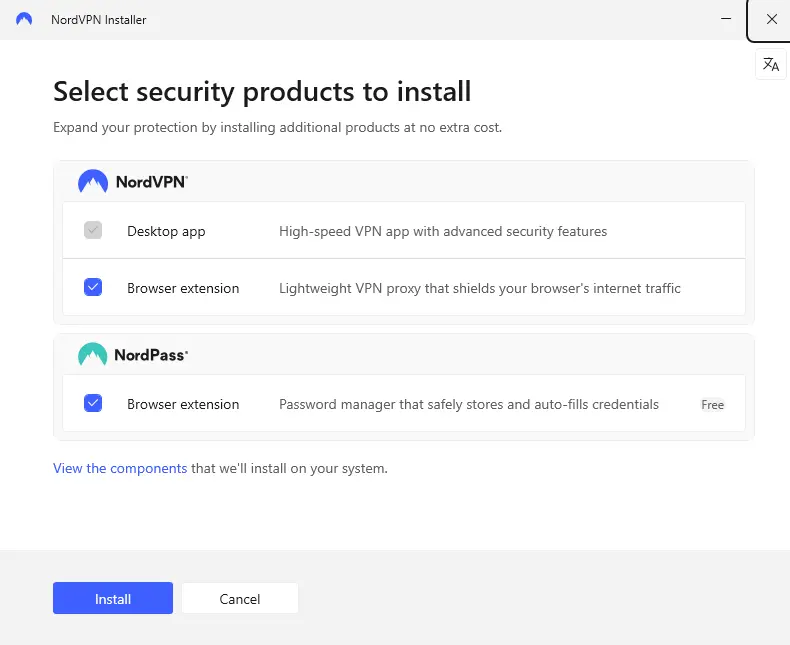Image resolution: width=790 pixels, height=645 pixels.
Task: Open the language translation icon
Action: click(x=770, y=64)
